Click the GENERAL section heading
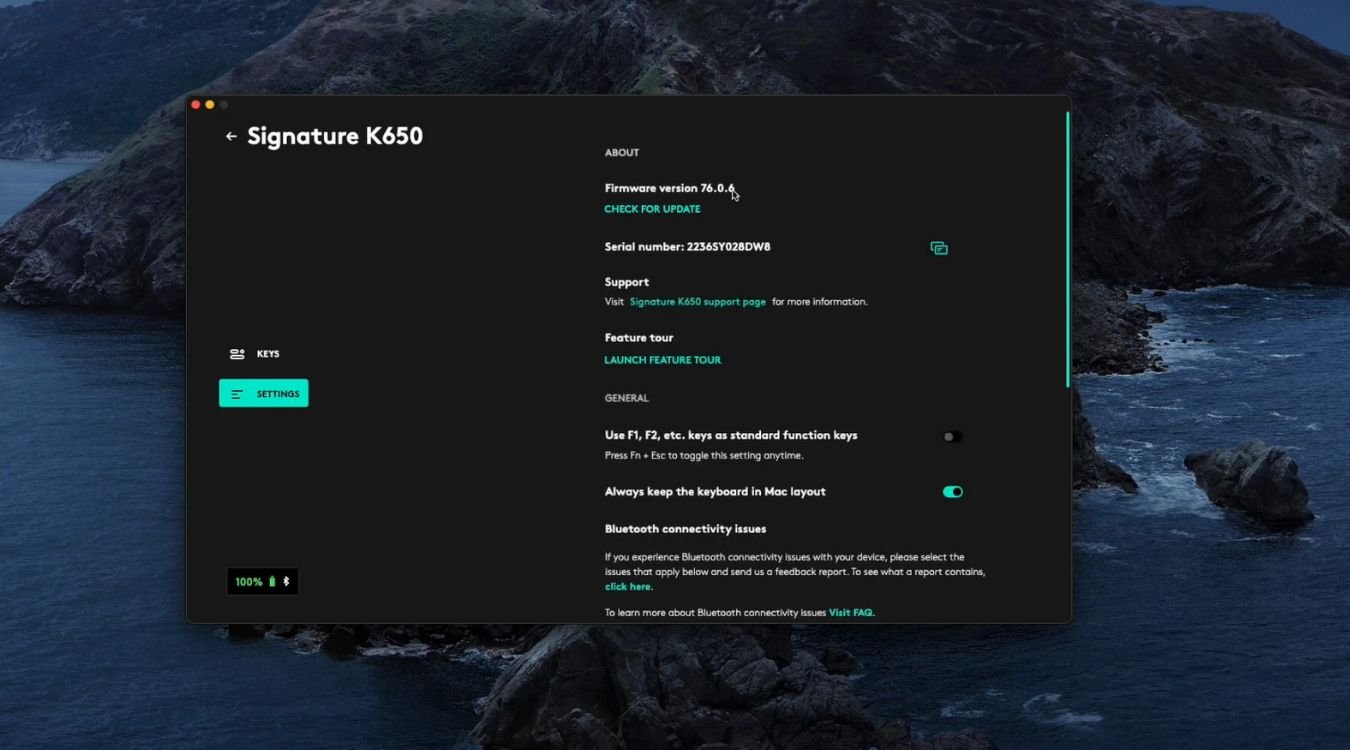The image size is (1350, 750). coord(626,398)
